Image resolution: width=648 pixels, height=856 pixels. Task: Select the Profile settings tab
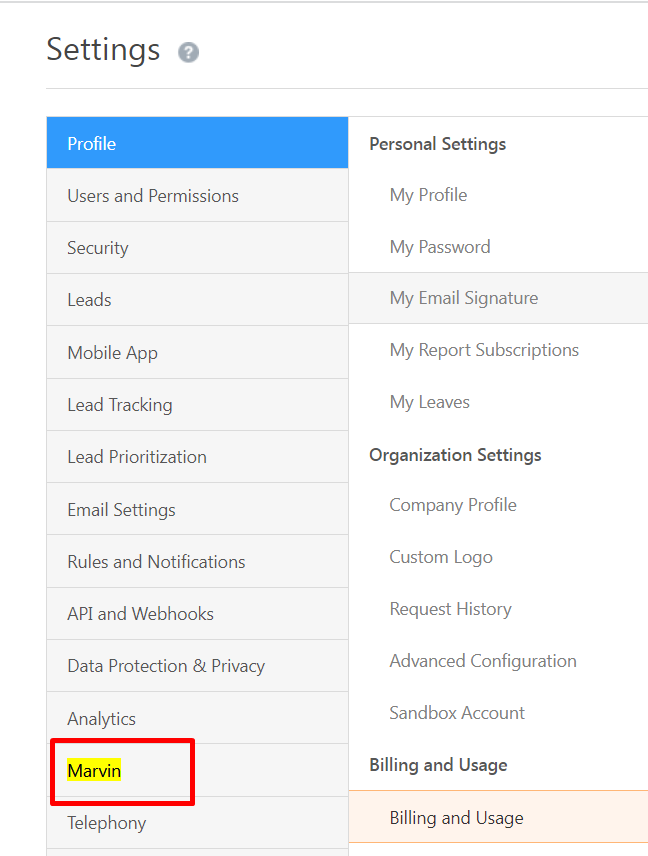click(92, 144)
